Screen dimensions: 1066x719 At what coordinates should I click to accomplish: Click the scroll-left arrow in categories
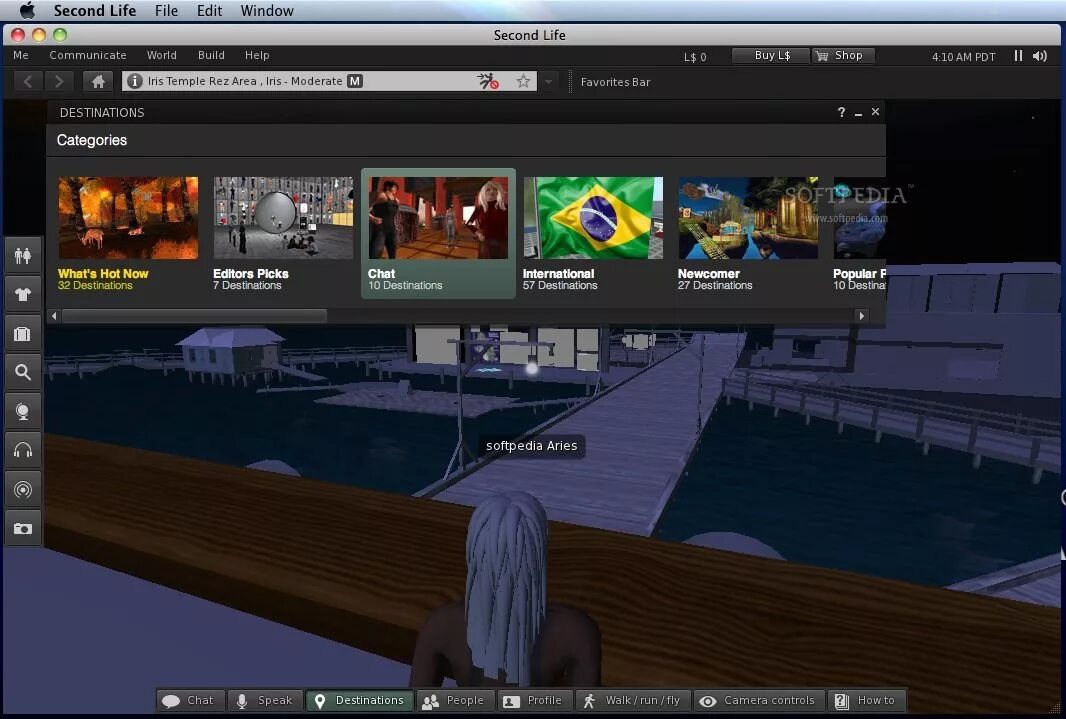tap(54, 316)
